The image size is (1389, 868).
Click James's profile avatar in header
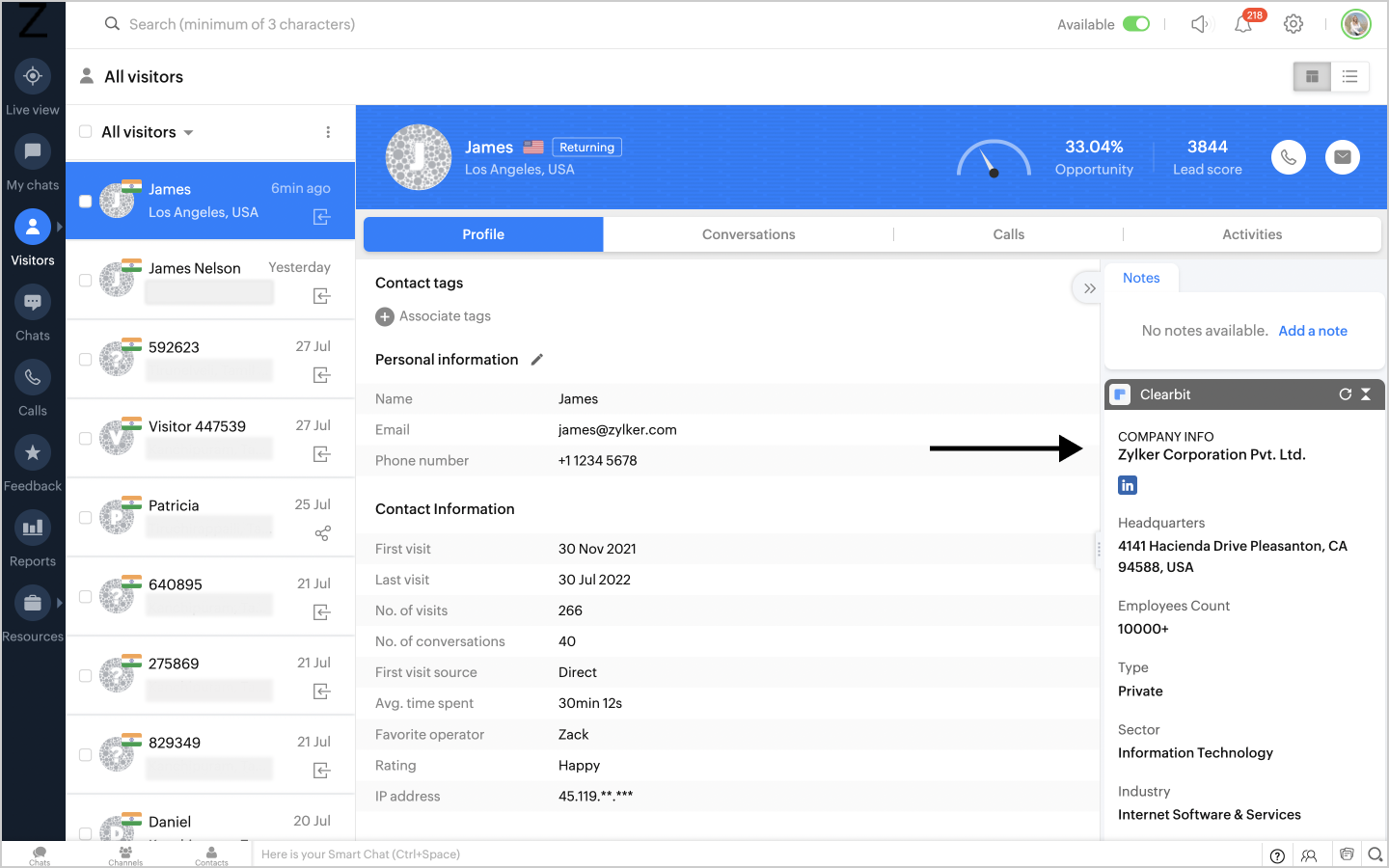419,157
